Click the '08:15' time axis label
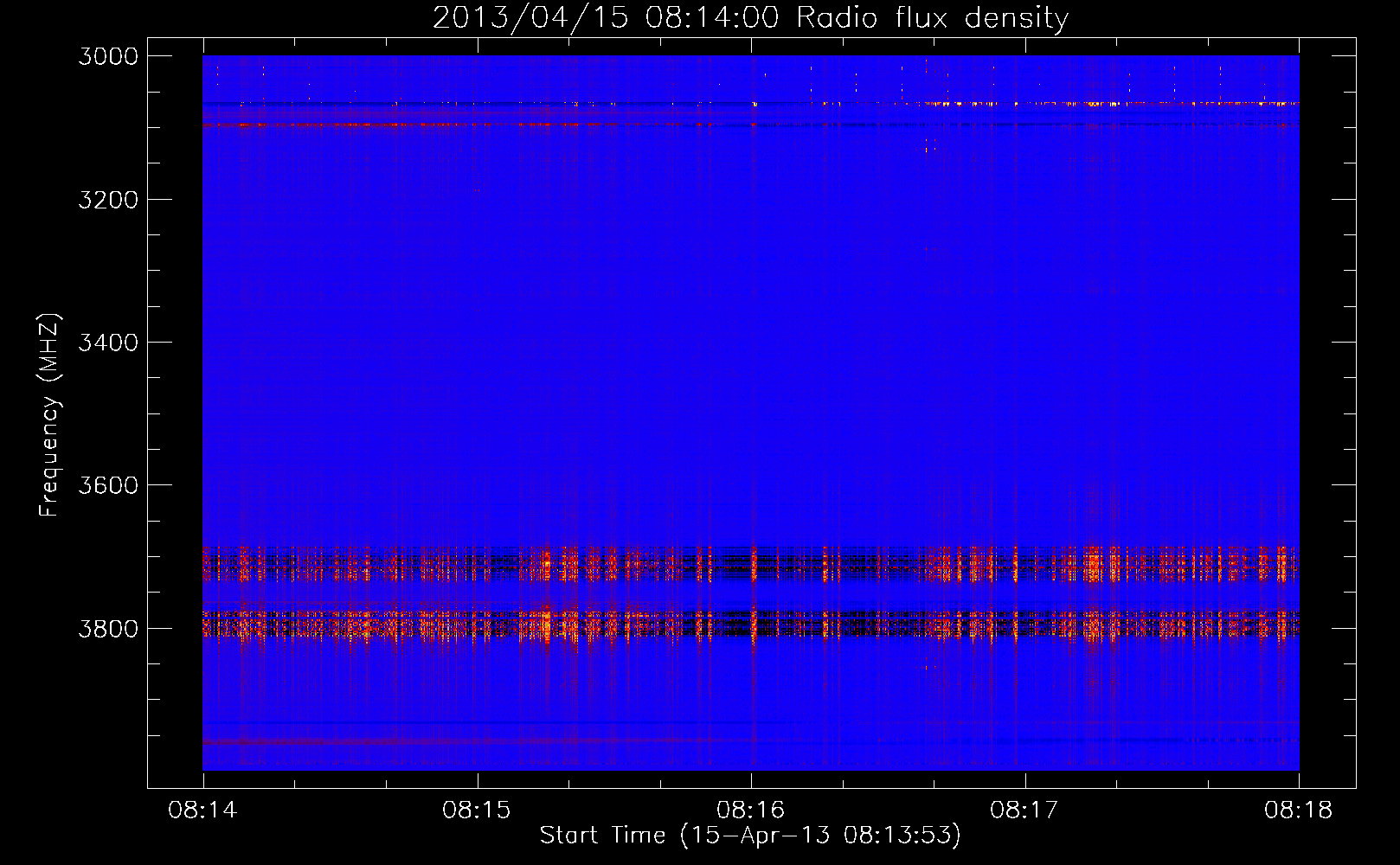This screenshot has width=1400, height=865. click(x=477, y=811)
